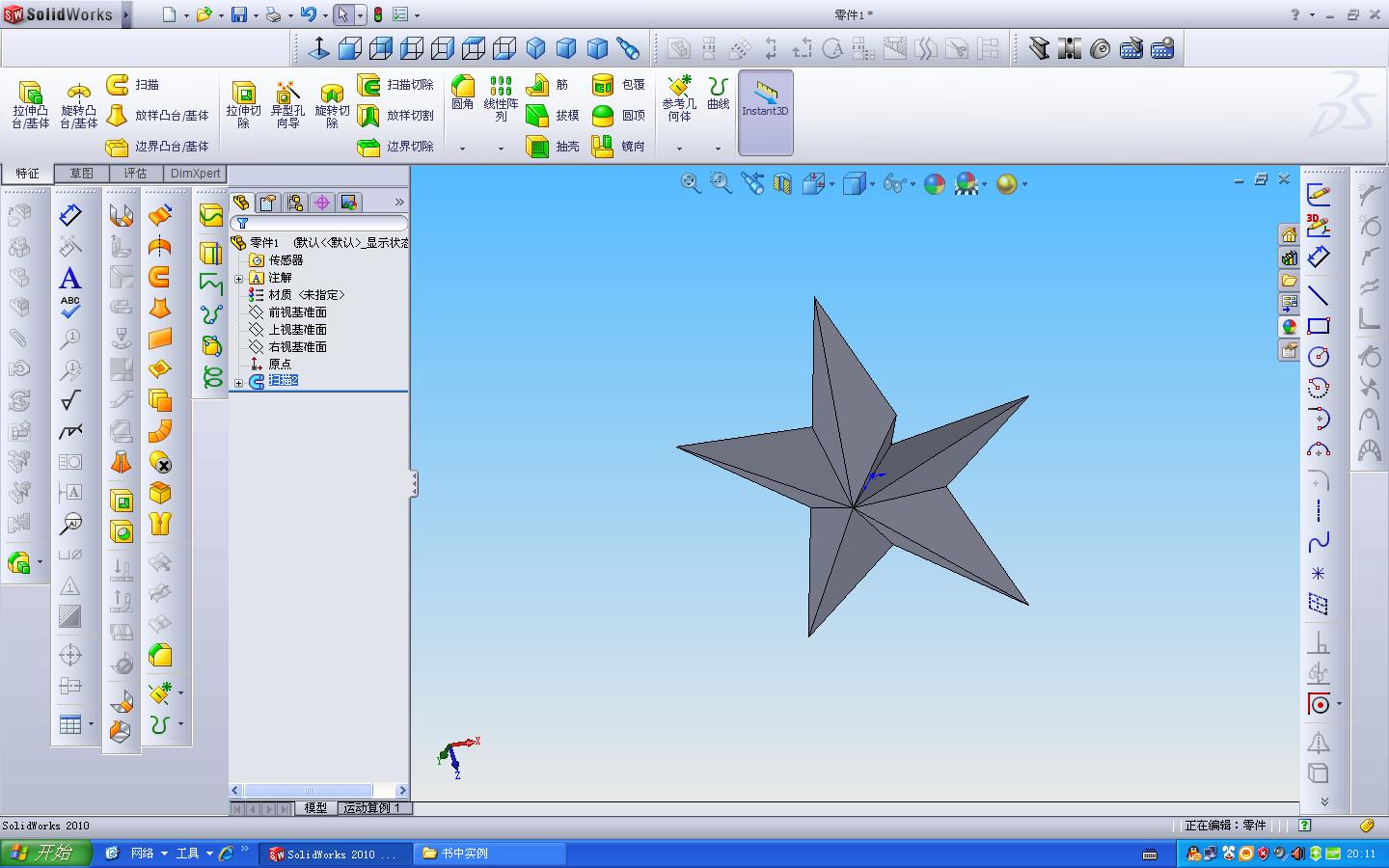
Task: Select the 特征 tab
Action: [27, 174]
